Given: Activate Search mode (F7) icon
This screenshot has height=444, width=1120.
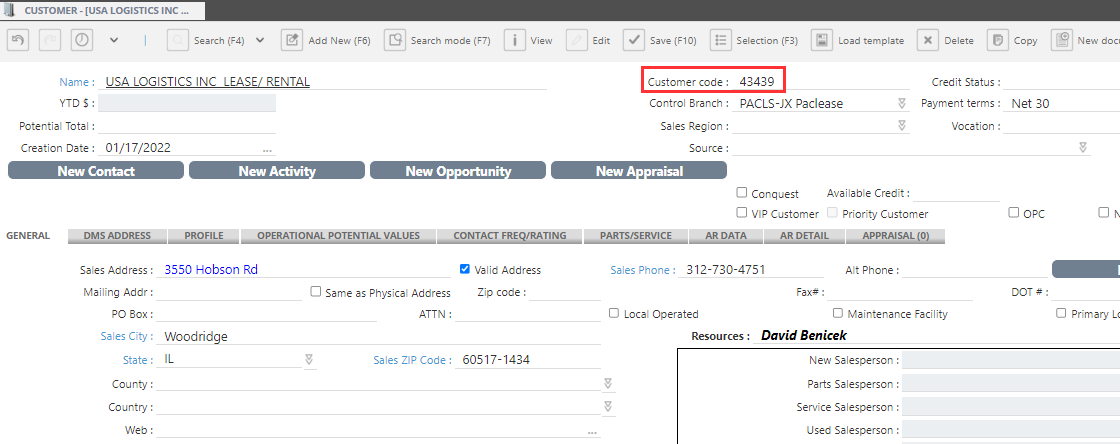Looking at the screenshot, I should pos(394,40).
